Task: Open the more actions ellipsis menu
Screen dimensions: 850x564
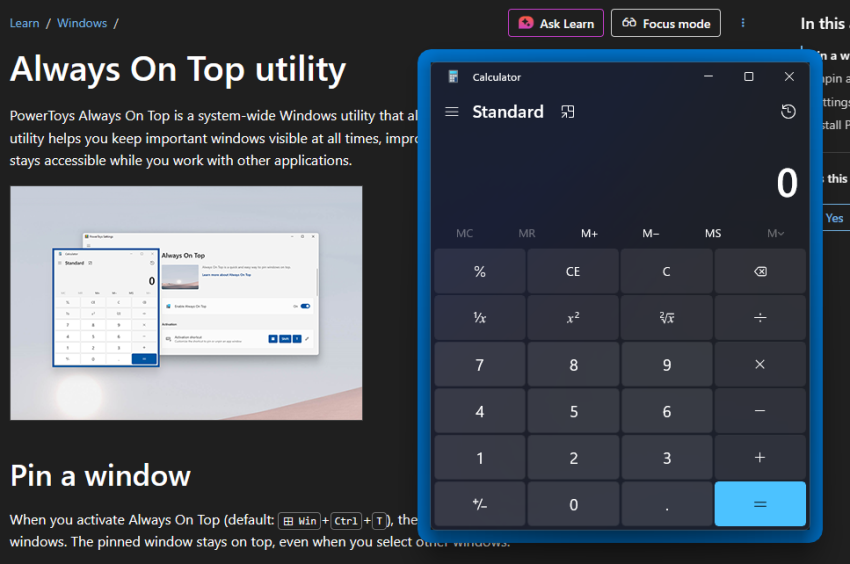Action: click(743, 23)
